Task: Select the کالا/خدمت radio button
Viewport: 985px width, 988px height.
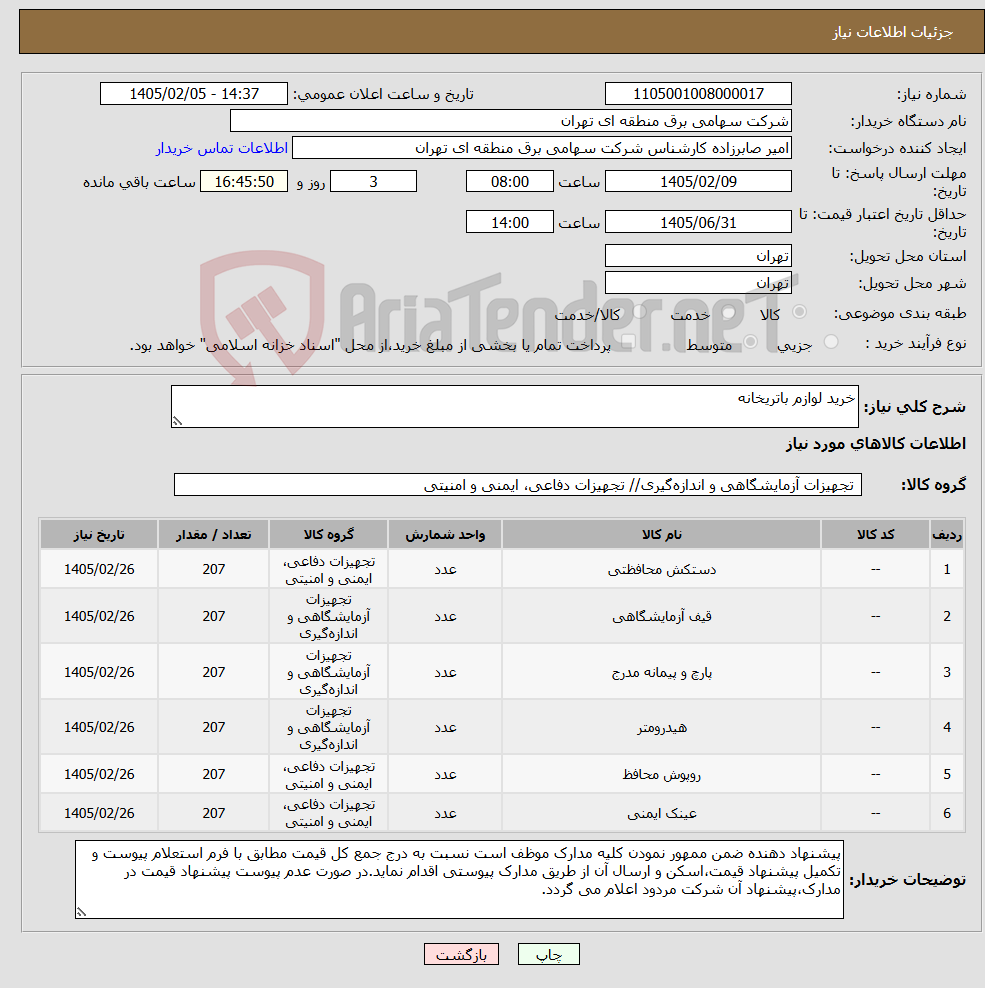Action: (639, 312)
